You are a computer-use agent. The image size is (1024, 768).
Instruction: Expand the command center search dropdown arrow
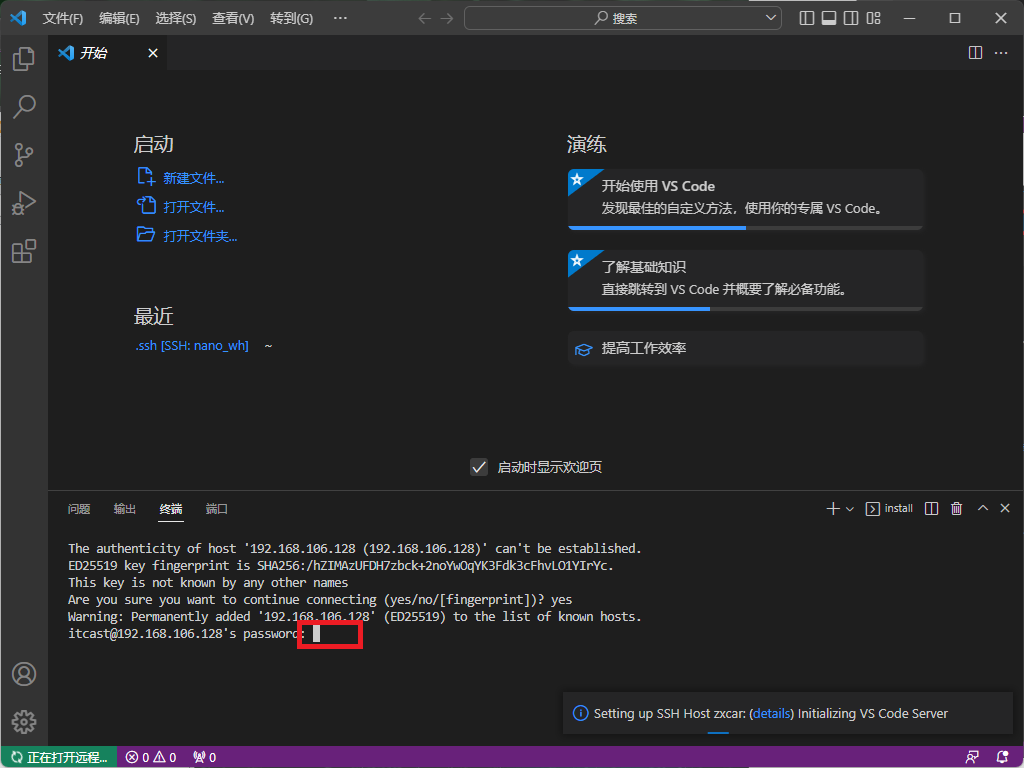[x=770, y=18]
